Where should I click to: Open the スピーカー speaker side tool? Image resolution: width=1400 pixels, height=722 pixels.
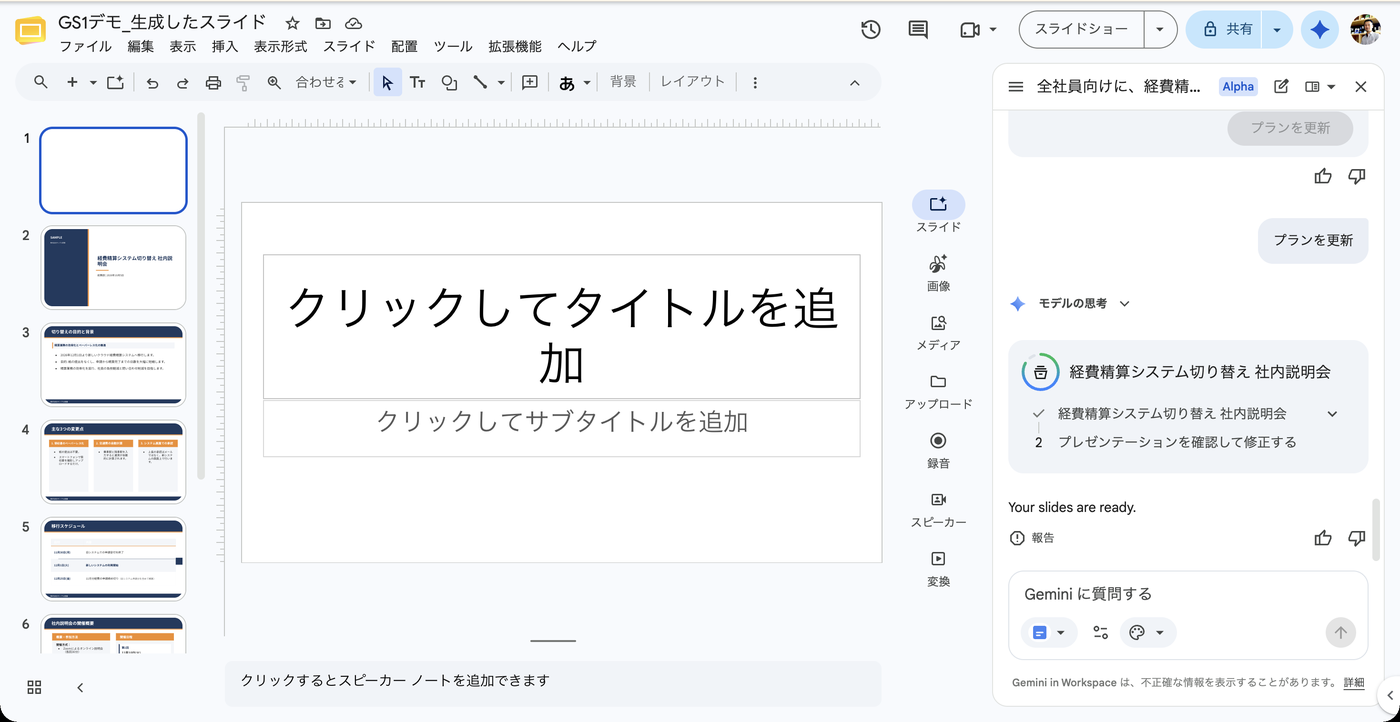[x=938, y=509]
